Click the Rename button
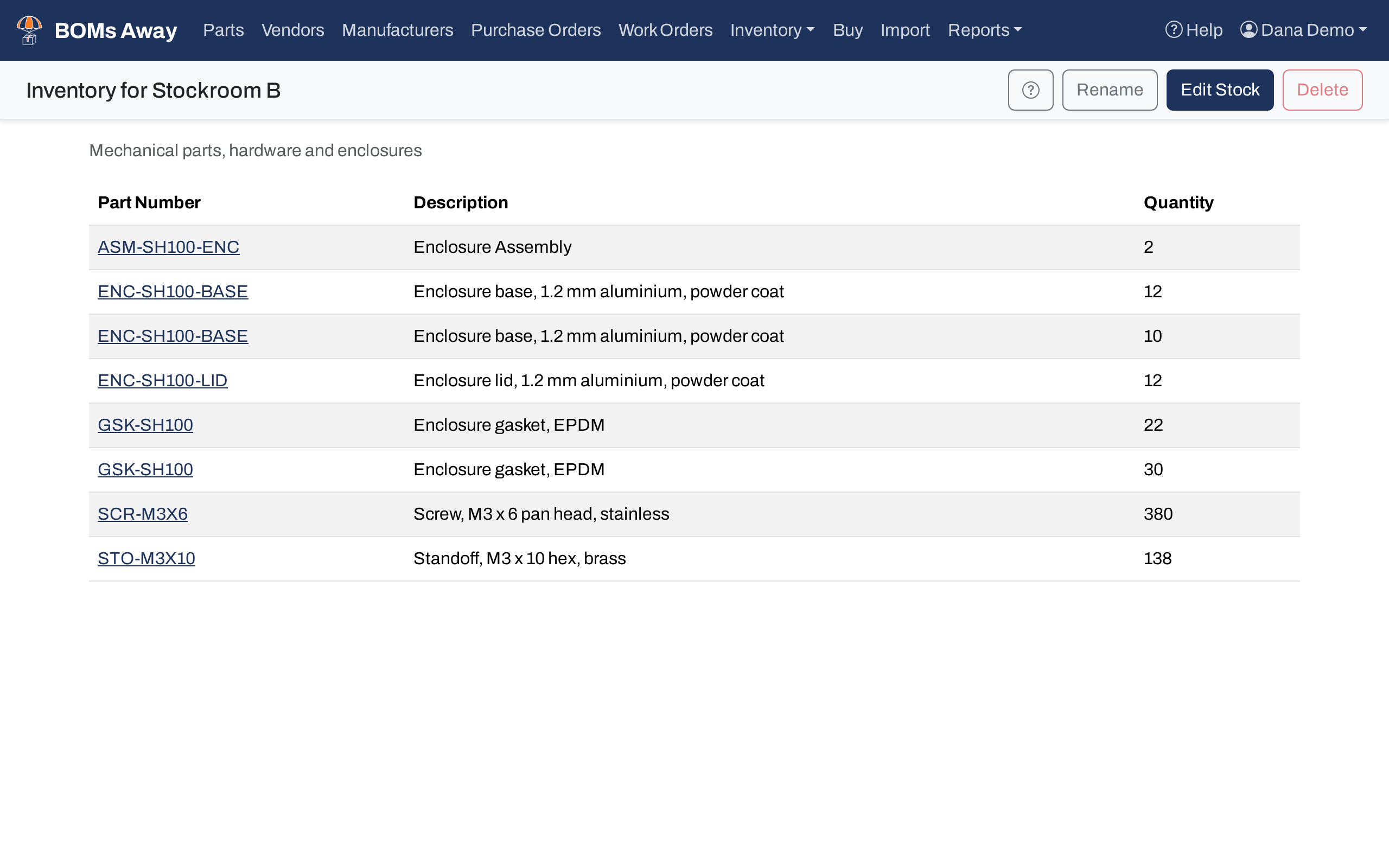The height and width of the screenshot is (868, 1389). [1110, 90]
